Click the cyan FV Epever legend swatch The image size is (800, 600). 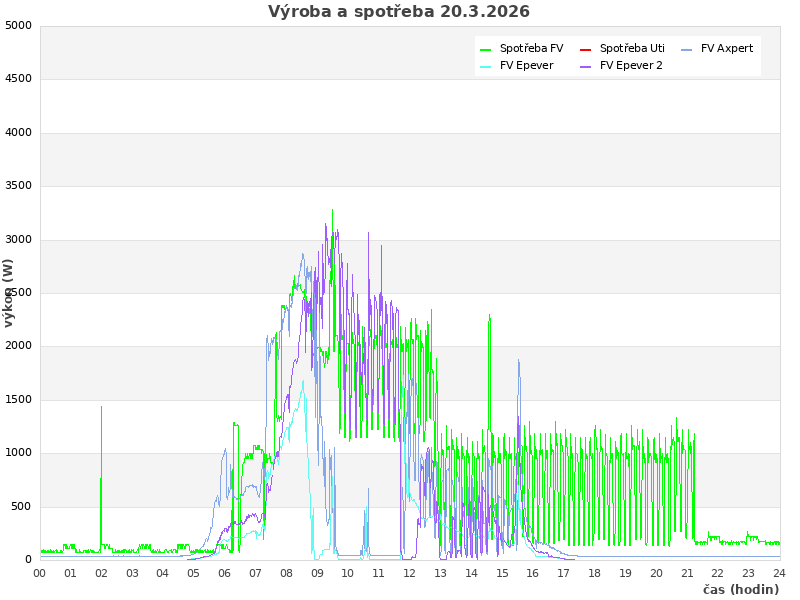coord(486,66)
